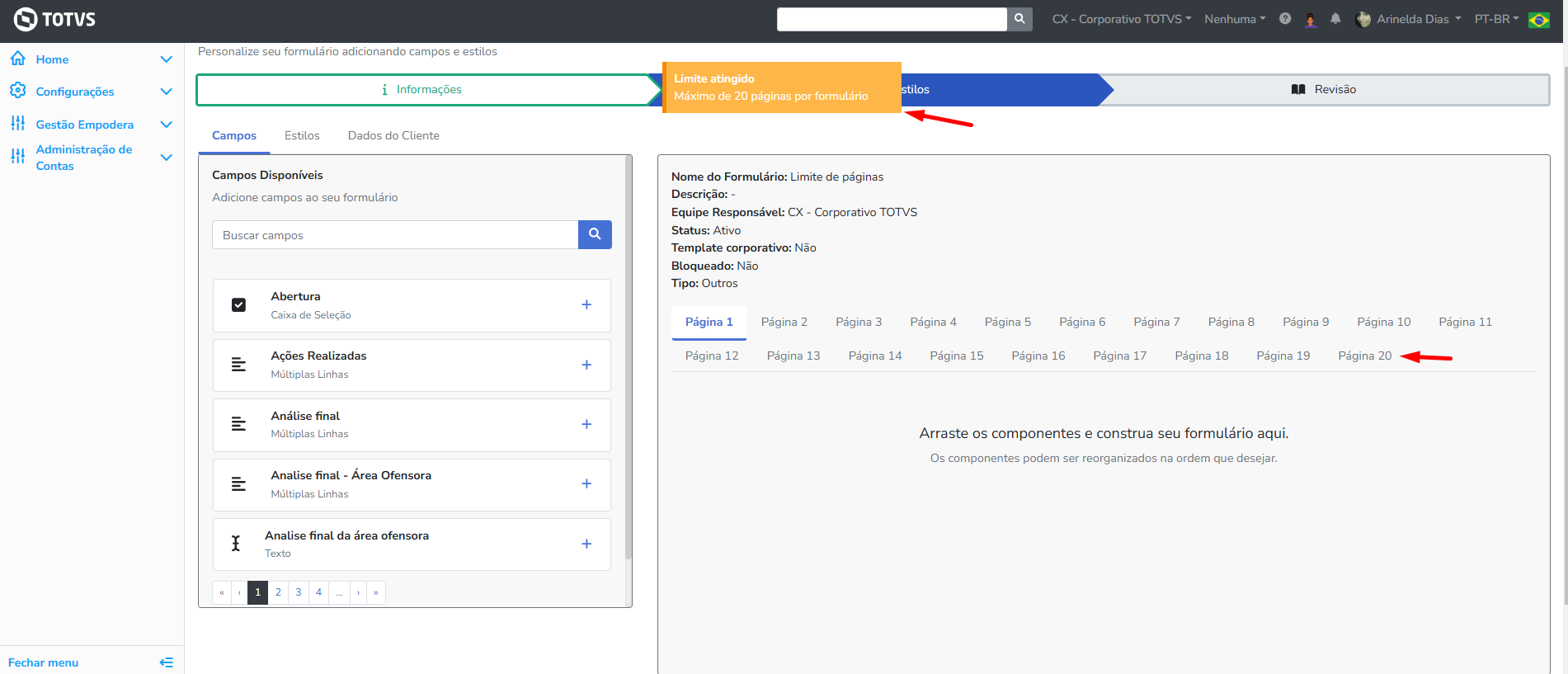Open the Página 15 tab
This screenshot has height=674, width=1568.
pyautogui.click(x=957, y=356)
